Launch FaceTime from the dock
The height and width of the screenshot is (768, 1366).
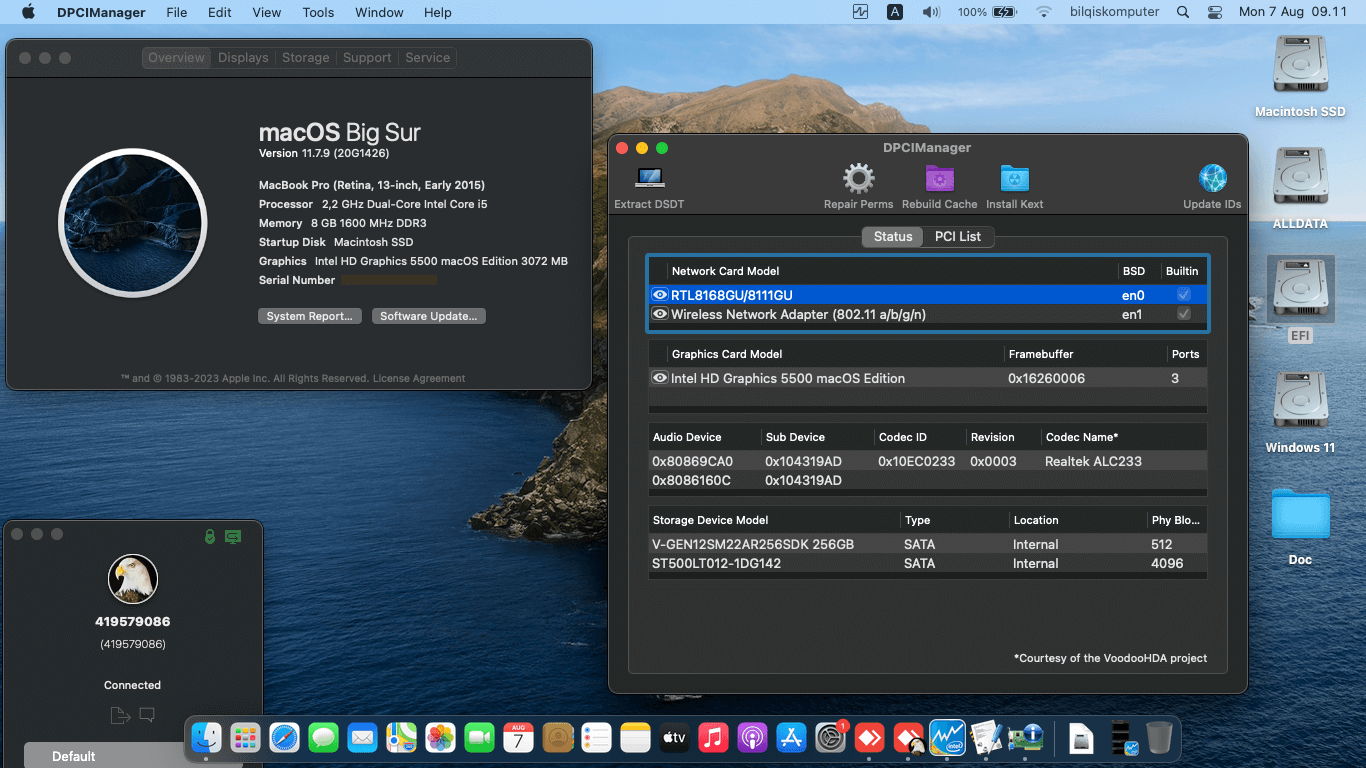(x=480, y=738)
